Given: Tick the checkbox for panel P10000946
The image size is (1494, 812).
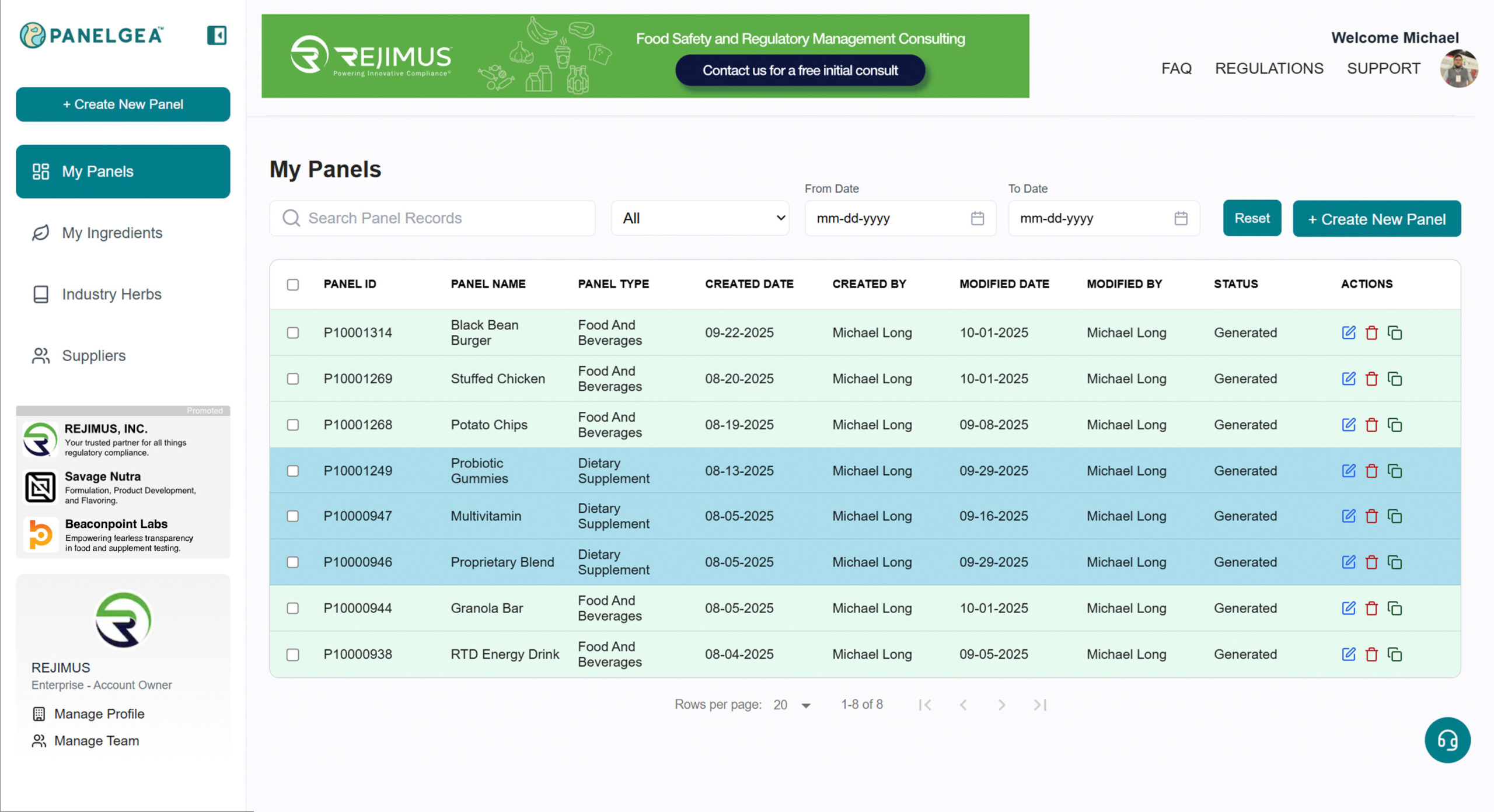Looking at the screenshot, I should [293, 562].
